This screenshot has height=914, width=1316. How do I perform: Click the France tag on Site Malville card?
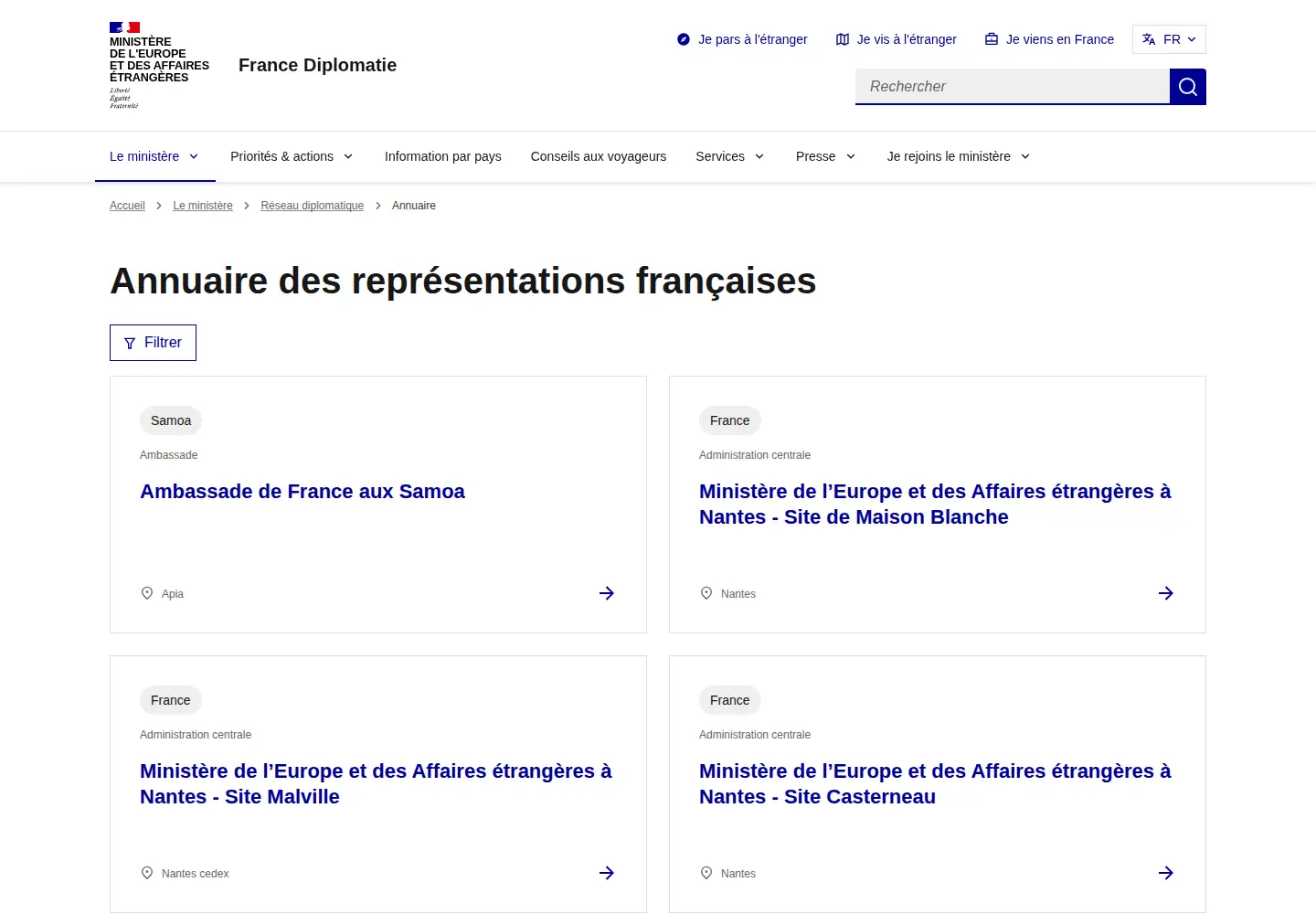(171, 700)
